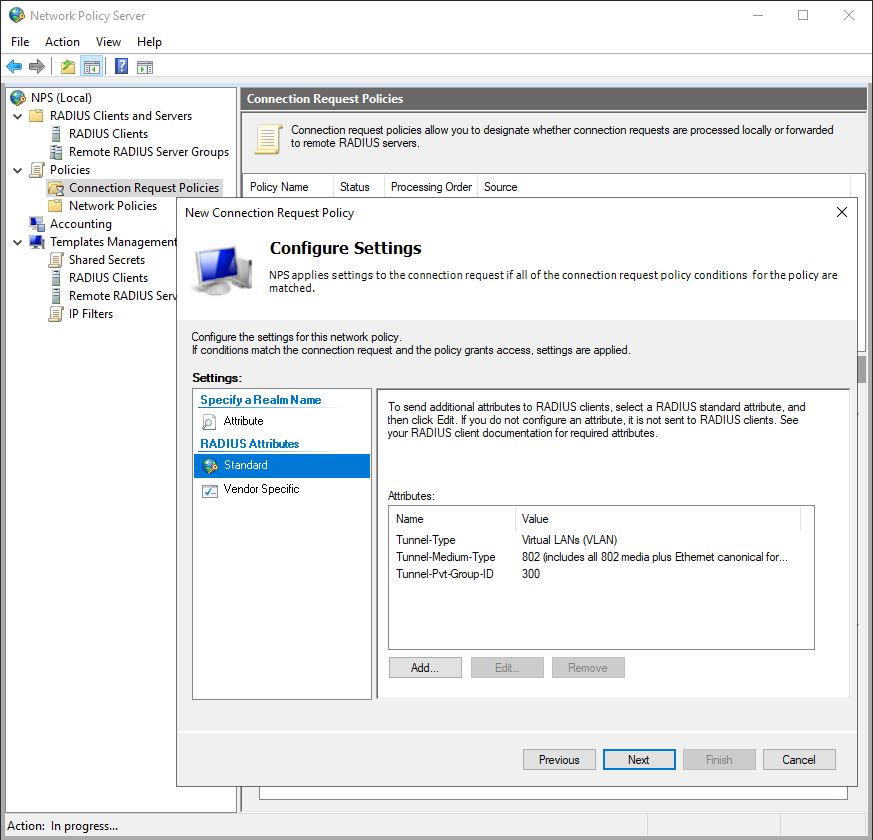The image size is (873, 840).
Task: Click the NPS (Local) globe icon
Action: pos(18,98)
